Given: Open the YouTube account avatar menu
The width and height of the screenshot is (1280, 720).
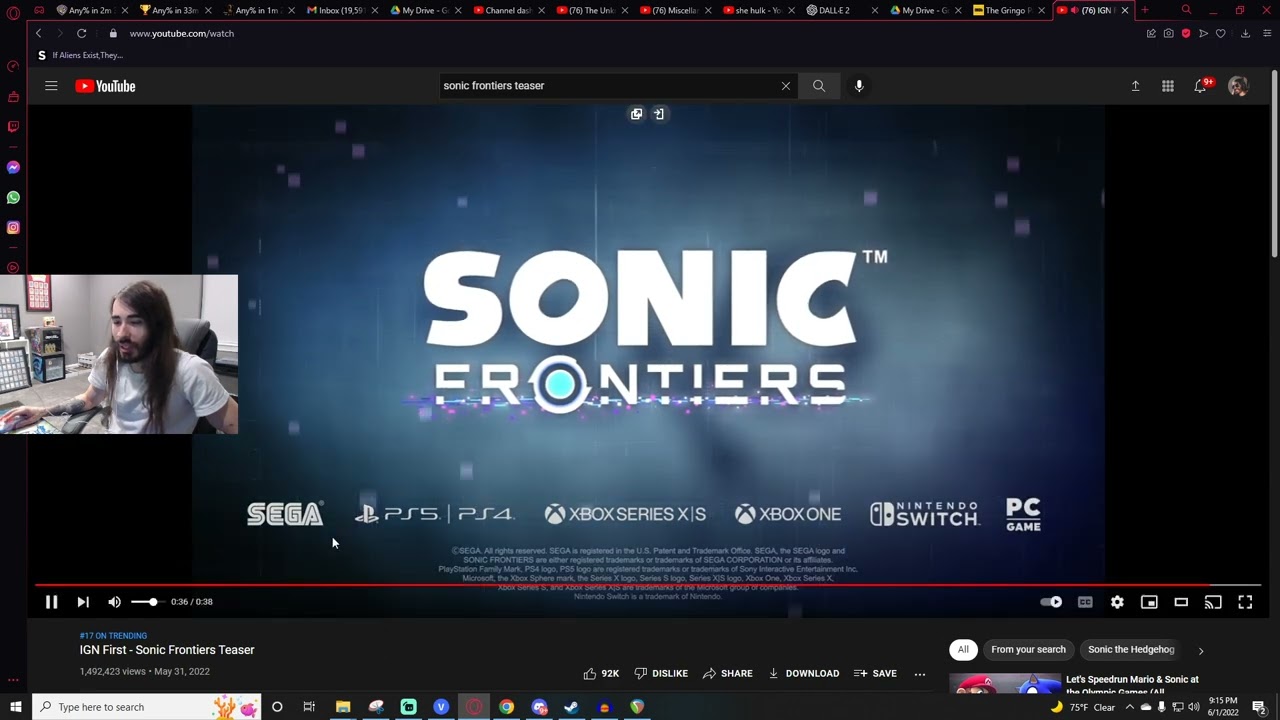Looking at the screenshot, I should pos(1238,86).
